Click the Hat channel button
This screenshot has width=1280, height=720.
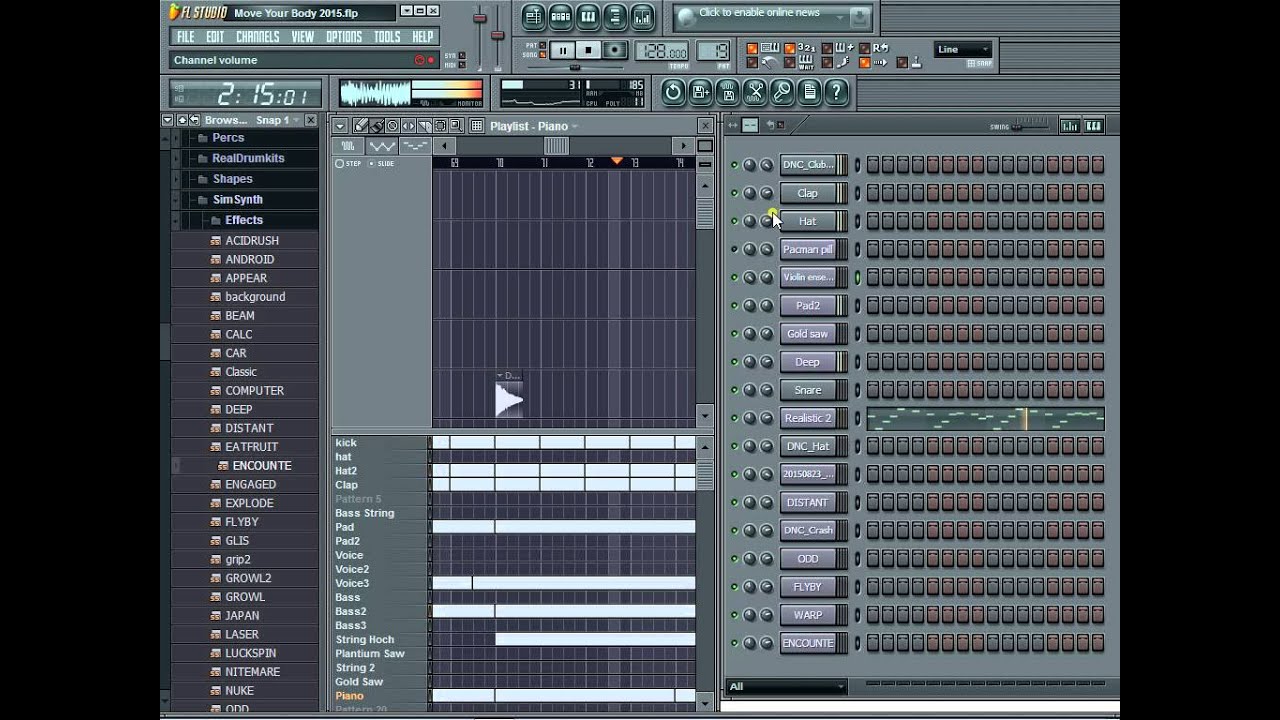(x=808, y=221)
